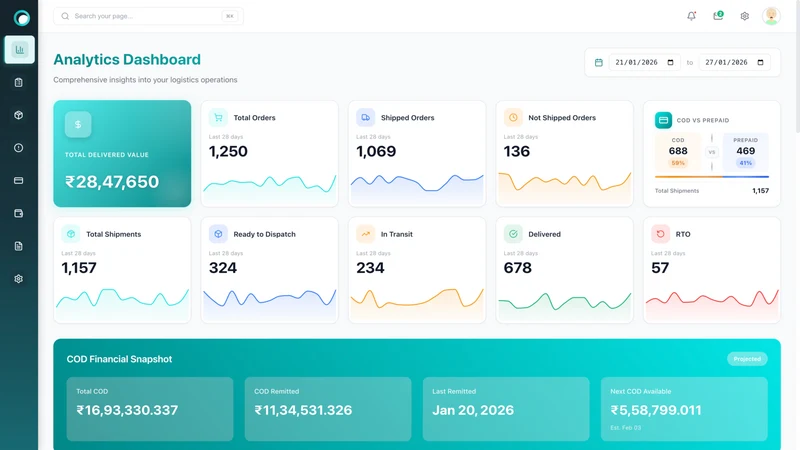
Task: Select the Total Delivered Value amount
Action: pos(112,182)
